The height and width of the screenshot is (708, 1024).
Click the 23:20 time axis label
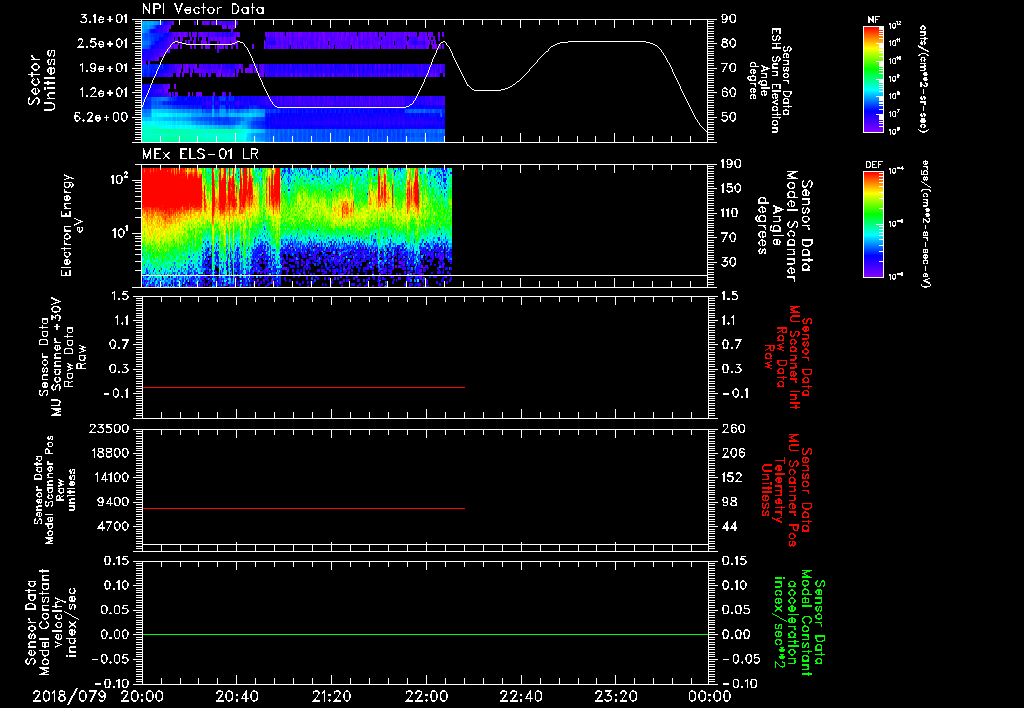coord(616,696)
